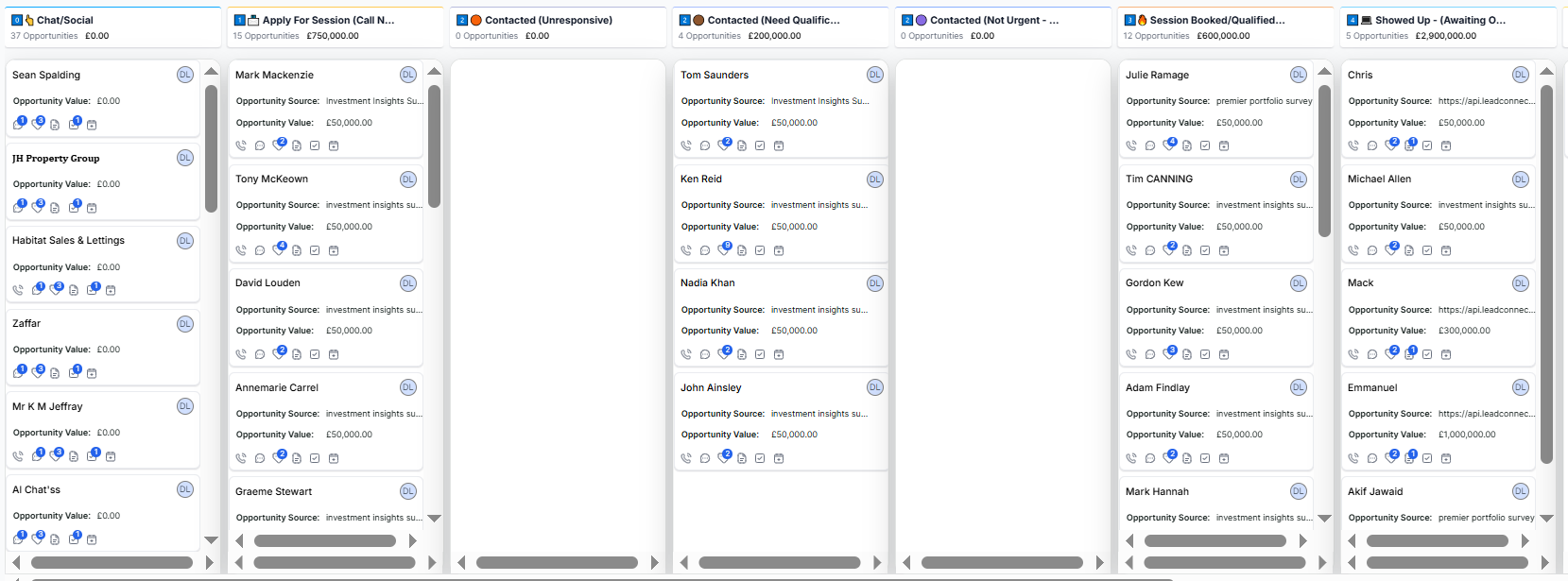Open tasks icon on Mark Mackenzie card
1568x581 pixels.
(x=315, y=145)
